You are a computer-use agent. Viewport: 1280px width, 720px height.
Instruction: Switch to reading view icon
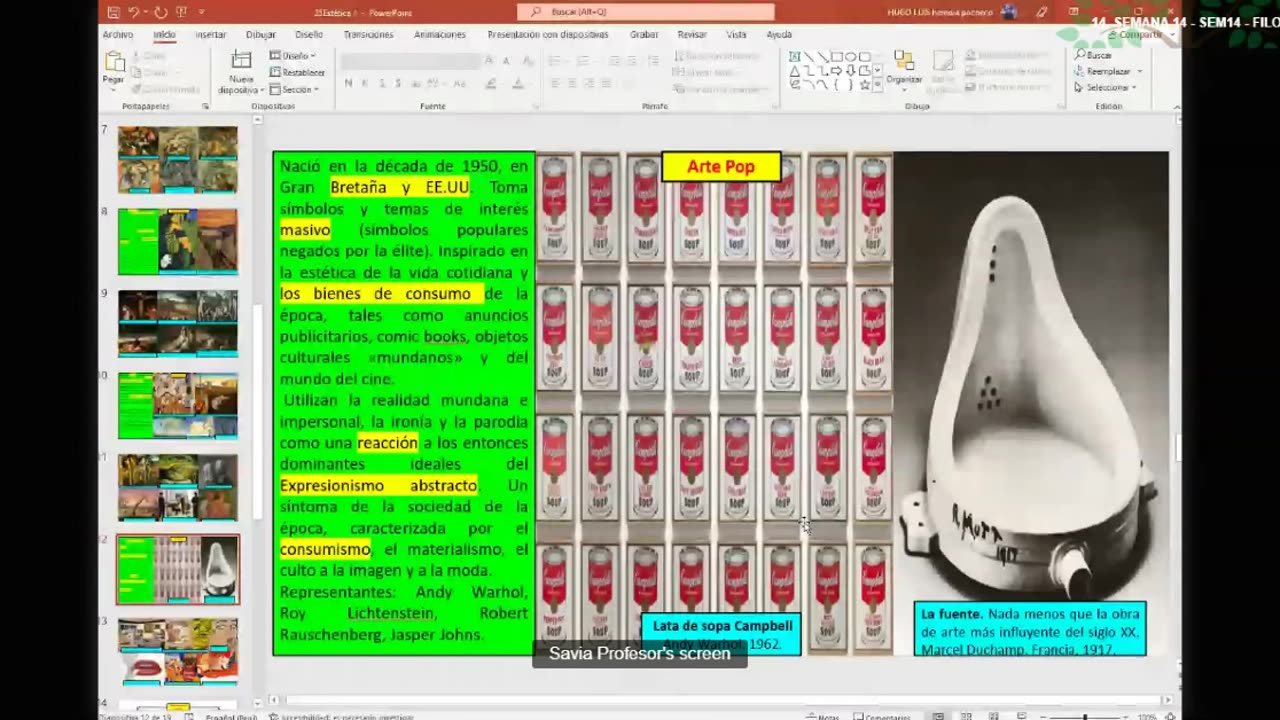pos(993,716)
